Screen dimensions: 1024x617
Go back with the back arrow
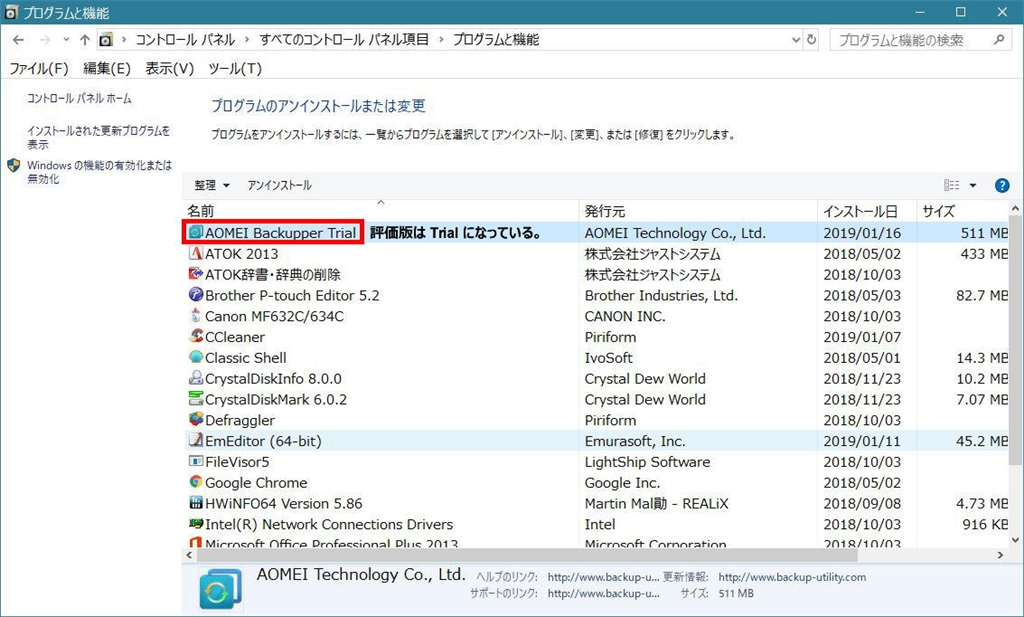[18, 40]
